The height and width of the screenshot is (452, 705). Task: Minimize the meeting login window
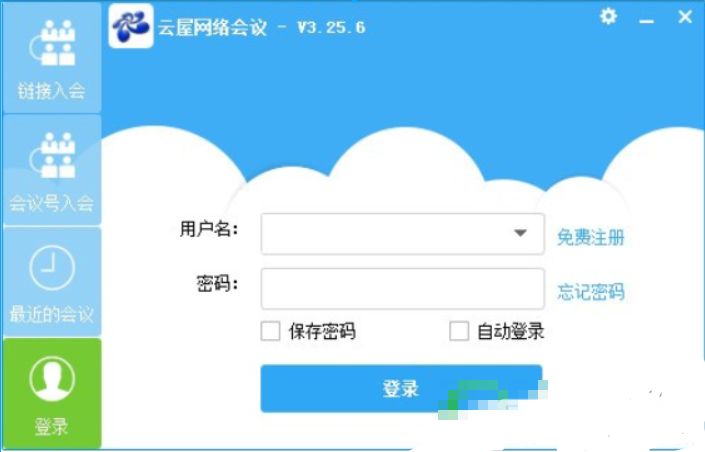tap(647, 20)
